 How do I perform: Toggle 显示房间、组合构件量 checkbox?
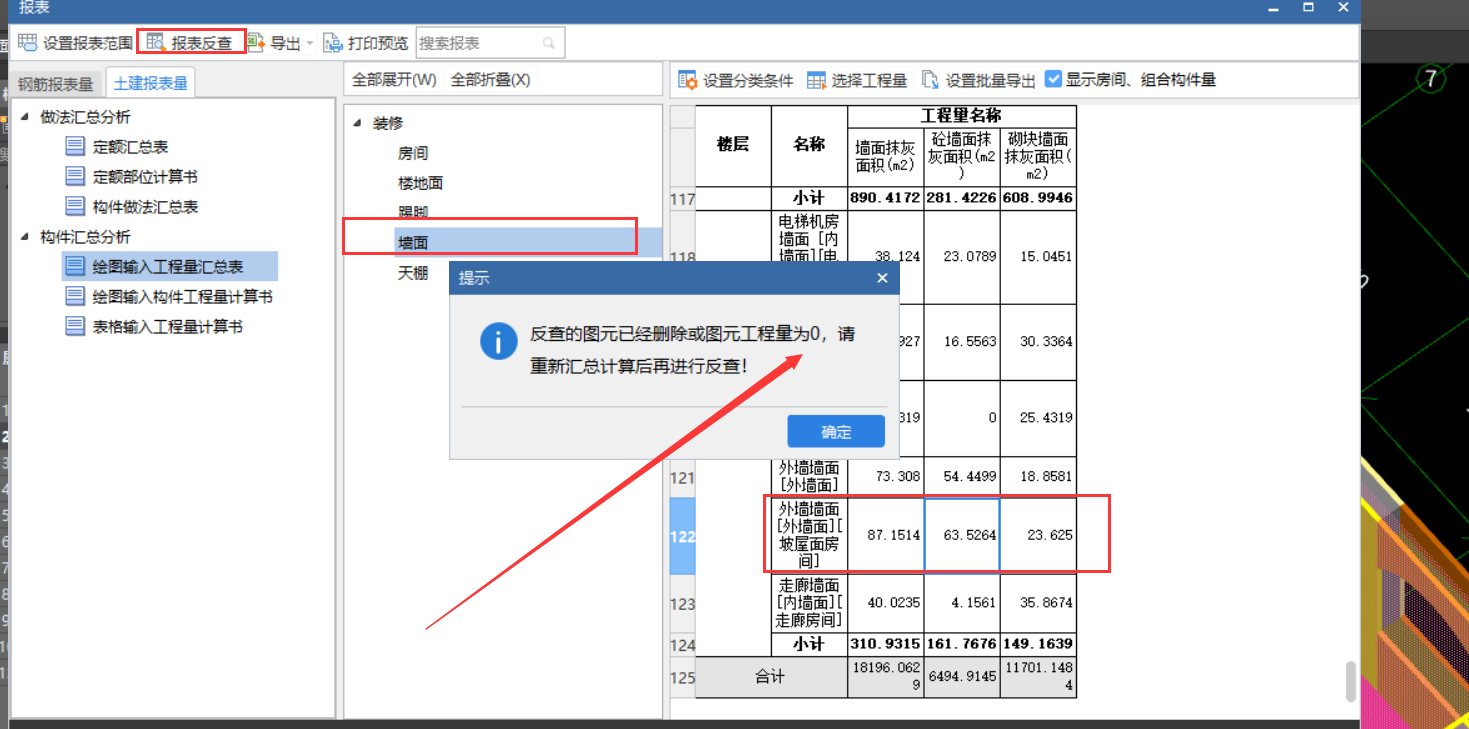point(1053,79)
